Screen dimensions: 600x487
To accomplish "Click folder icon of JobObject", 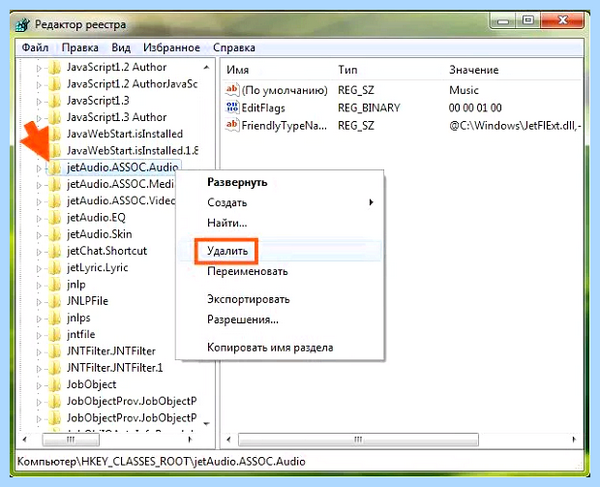I will pos(55,385).
